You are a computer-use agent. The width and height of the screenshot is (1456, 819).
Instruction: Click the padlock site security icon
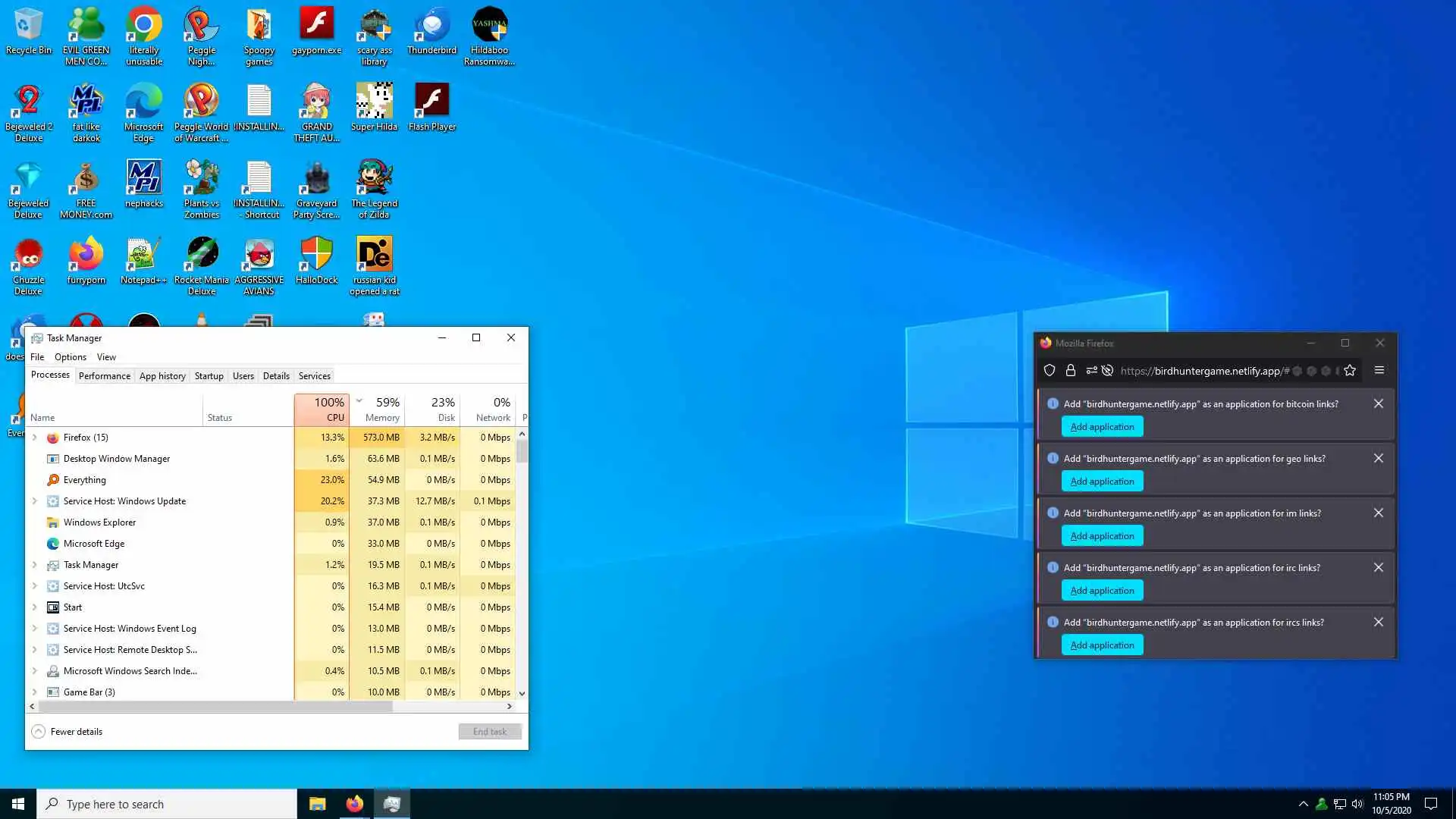(1070, 371)
